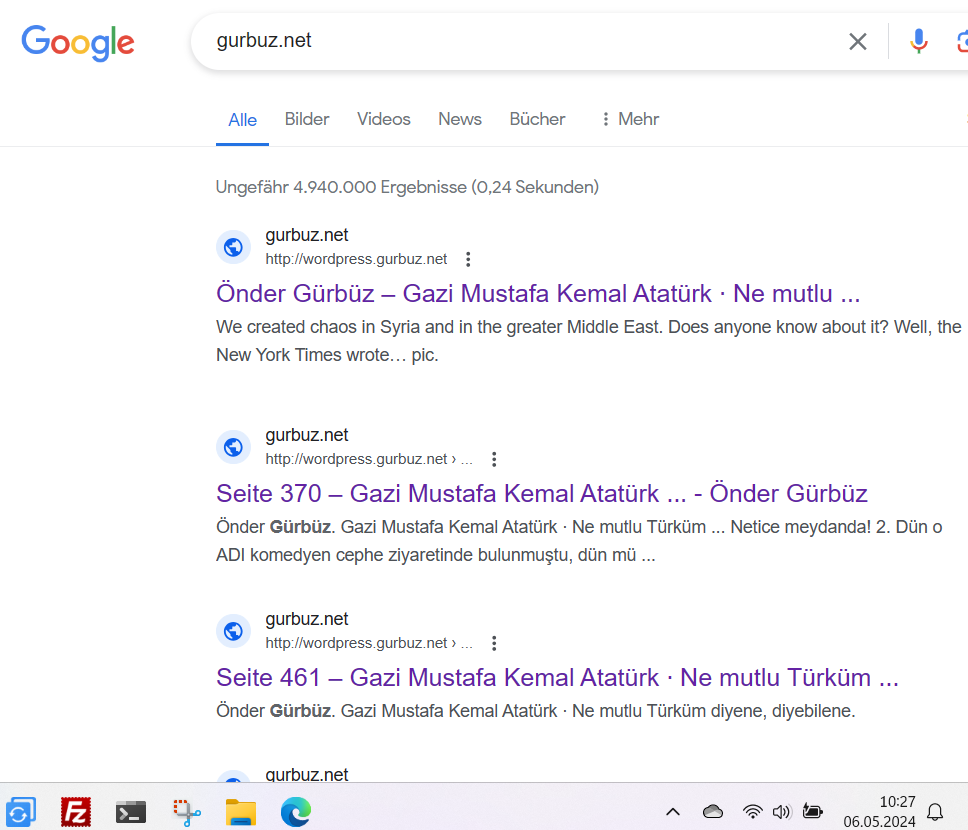This screenshot has width=968, height=830.
Task: Click the globe favicon of the Seite 461 result
Action: 233,631
